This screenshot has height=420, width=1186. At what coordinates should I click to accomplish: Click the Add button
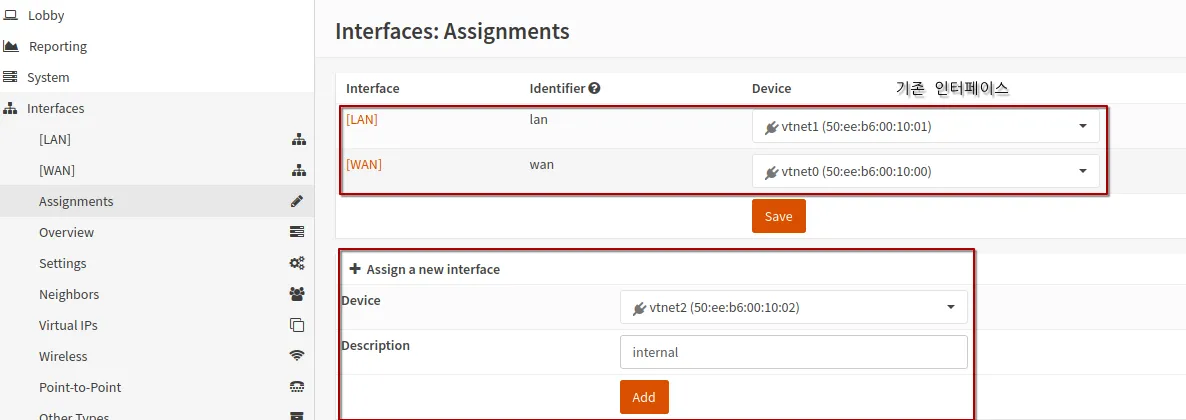pyautogui.click(x=644, y=397)
